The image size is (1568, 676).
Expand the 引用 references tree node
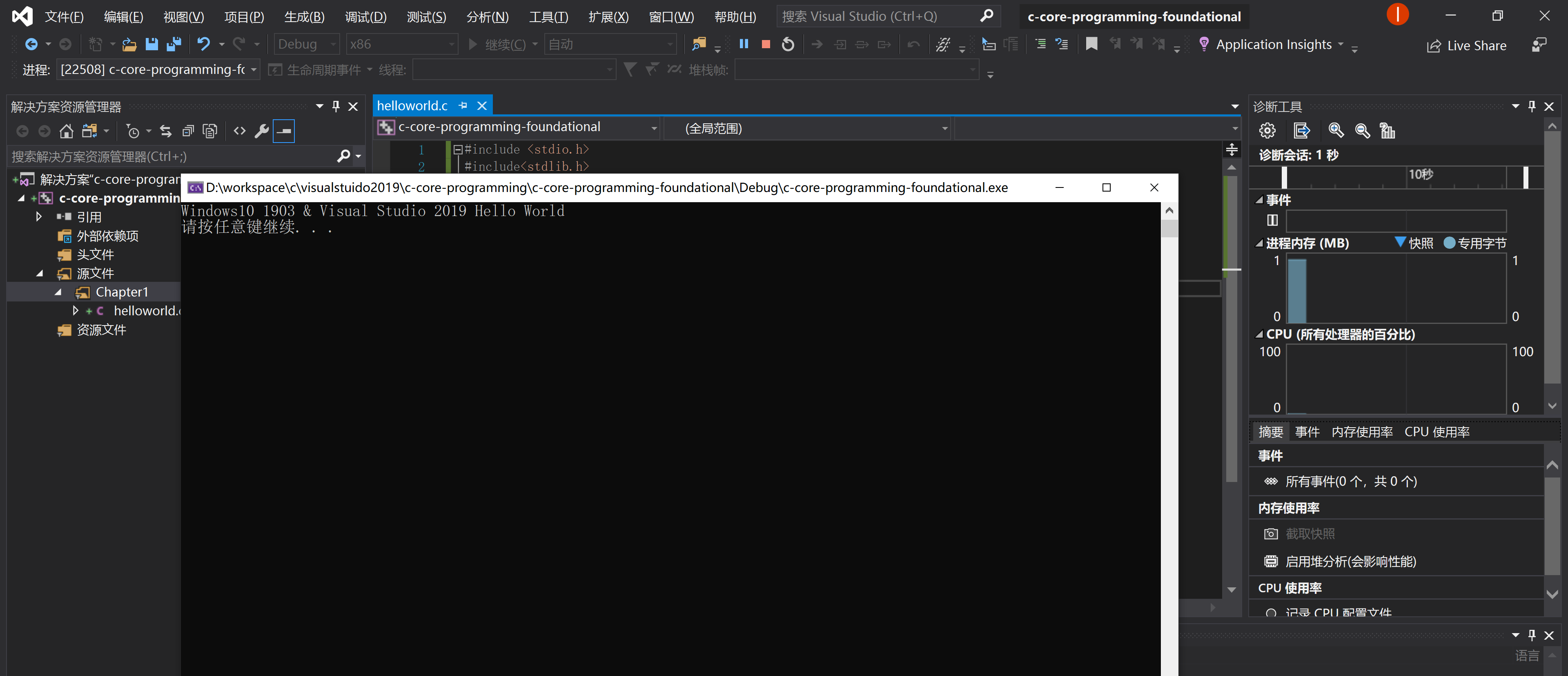[x=39, y=217]
